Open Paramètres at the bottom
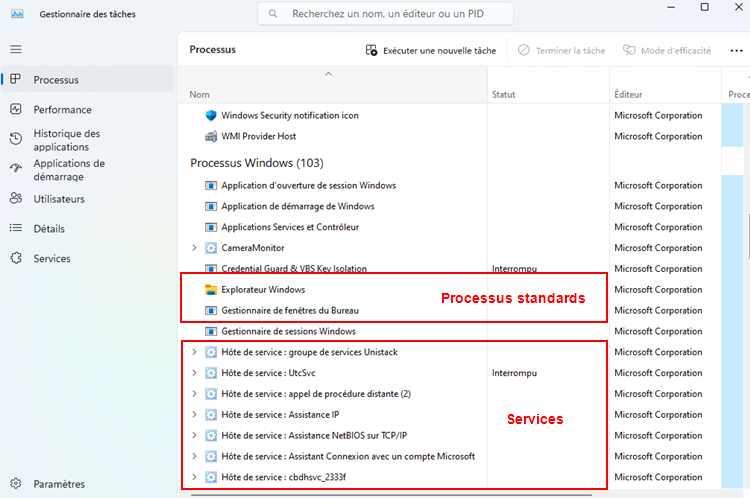This screenshot has height=498, width=750. (x=87, y=484)
